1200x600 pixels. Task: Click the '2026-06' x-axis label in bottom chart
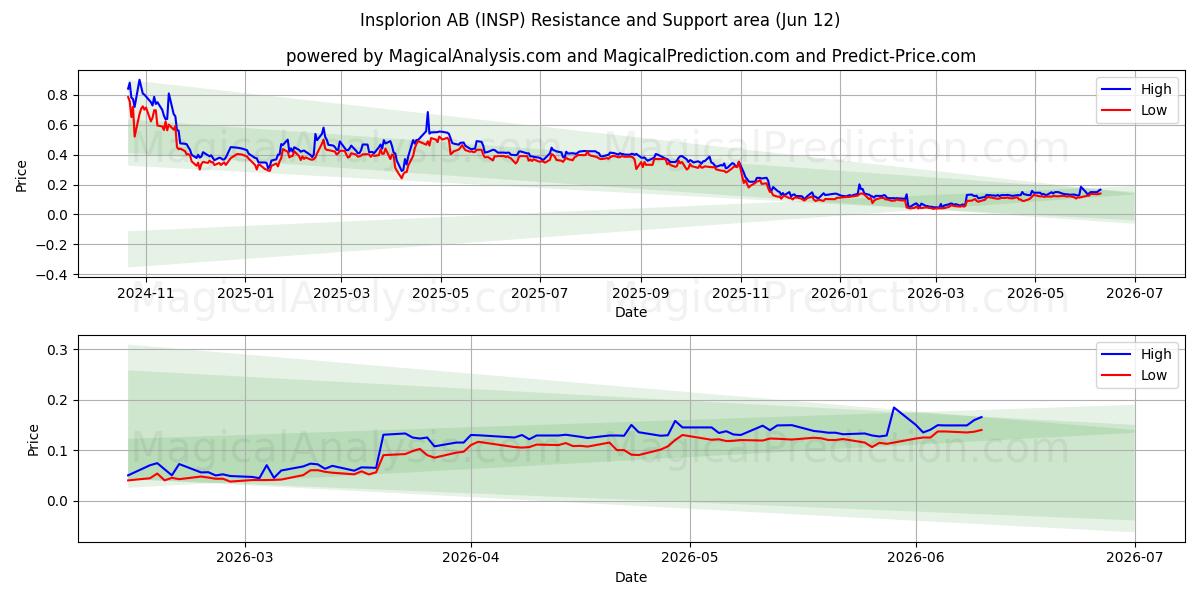pos(917,558)
